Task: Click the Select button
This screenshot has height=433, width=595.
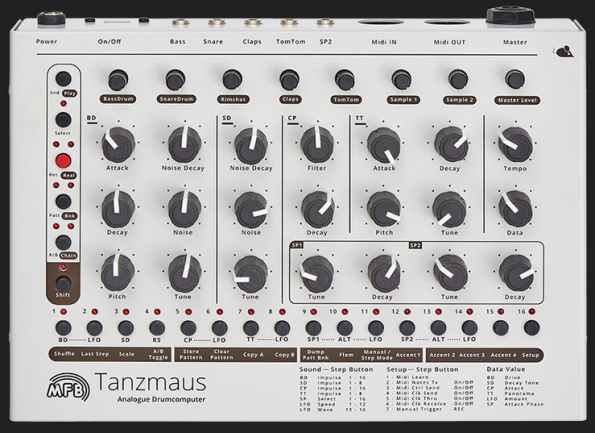Action: pos(63,120)
